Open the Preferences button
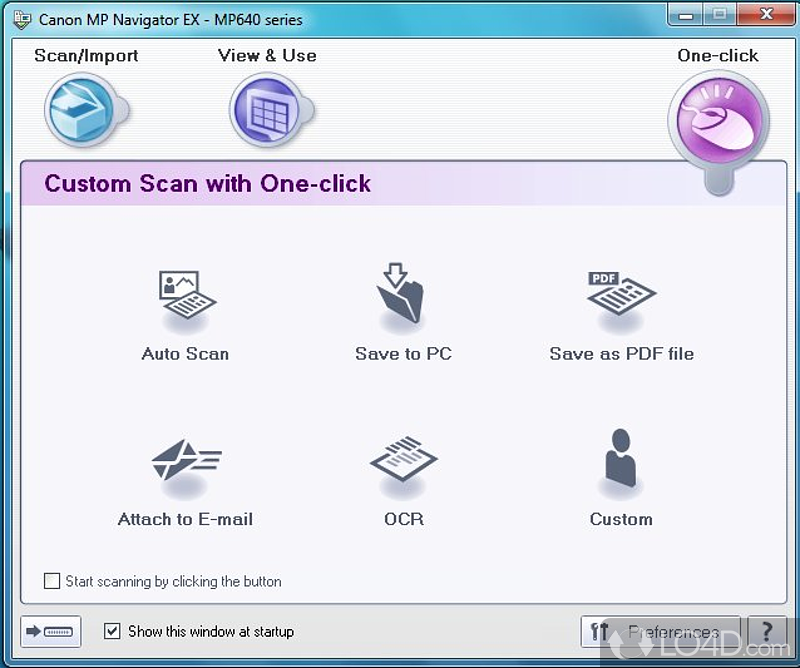Screen dimensions: 800x668 coord(661,632)
